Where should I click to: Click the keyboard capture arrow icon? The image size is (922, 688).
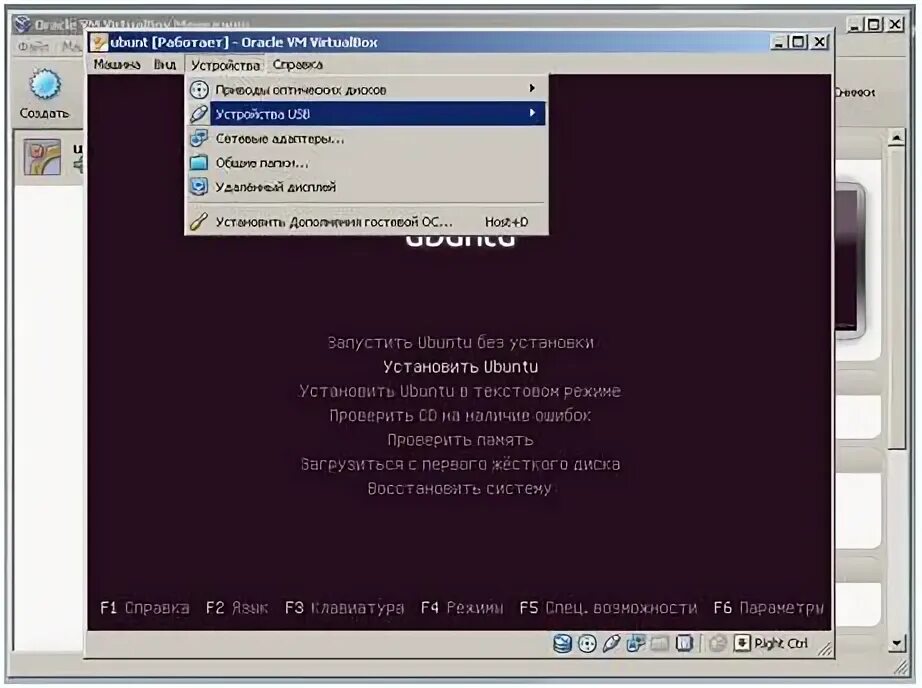pyautogui.click(x=742, y=643)
